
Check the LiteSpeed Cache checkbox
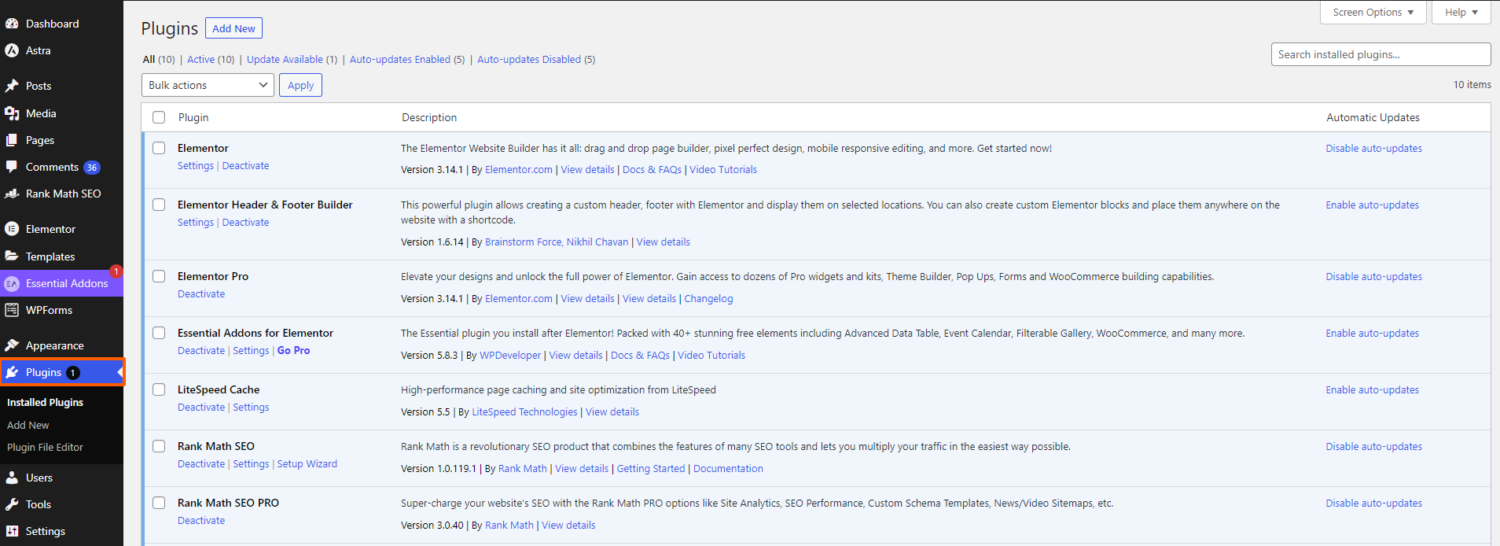tap(159, 389)
